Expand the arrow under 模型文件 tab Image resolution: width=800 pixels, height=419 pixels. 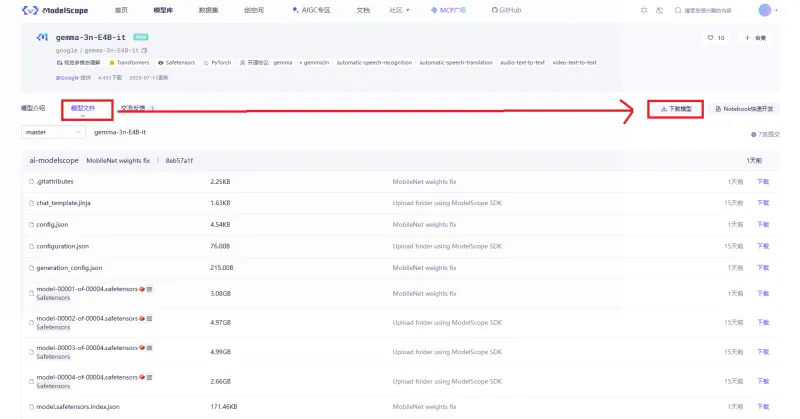(83, 115)
